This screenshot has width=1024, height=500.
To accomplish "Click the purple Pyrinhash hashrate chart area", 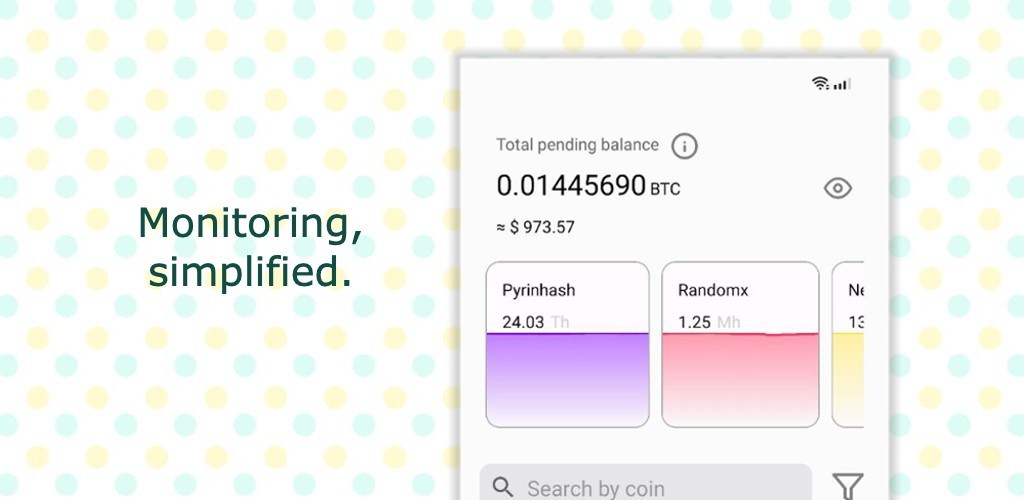I will [568, 380].
